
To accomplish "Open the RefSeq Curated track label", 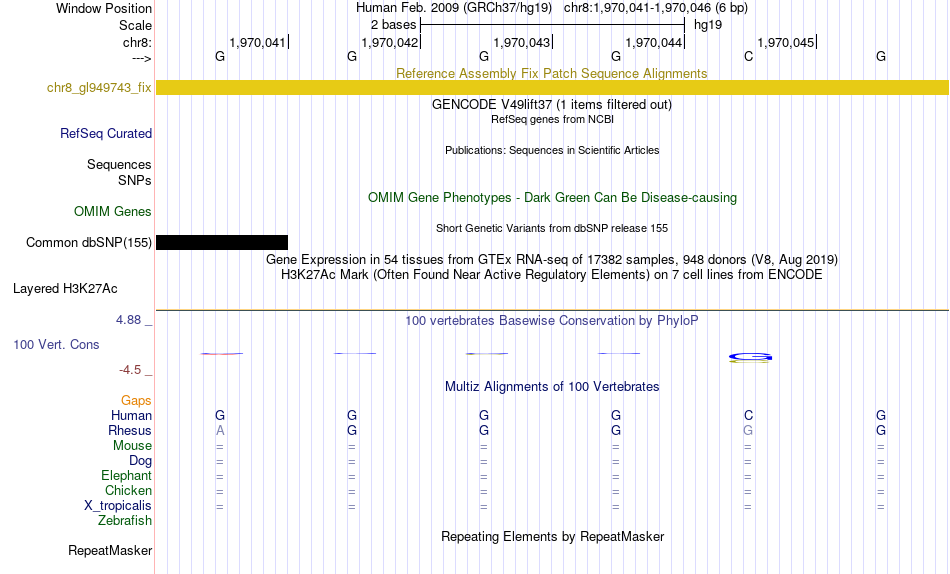I will click(106, 133).
